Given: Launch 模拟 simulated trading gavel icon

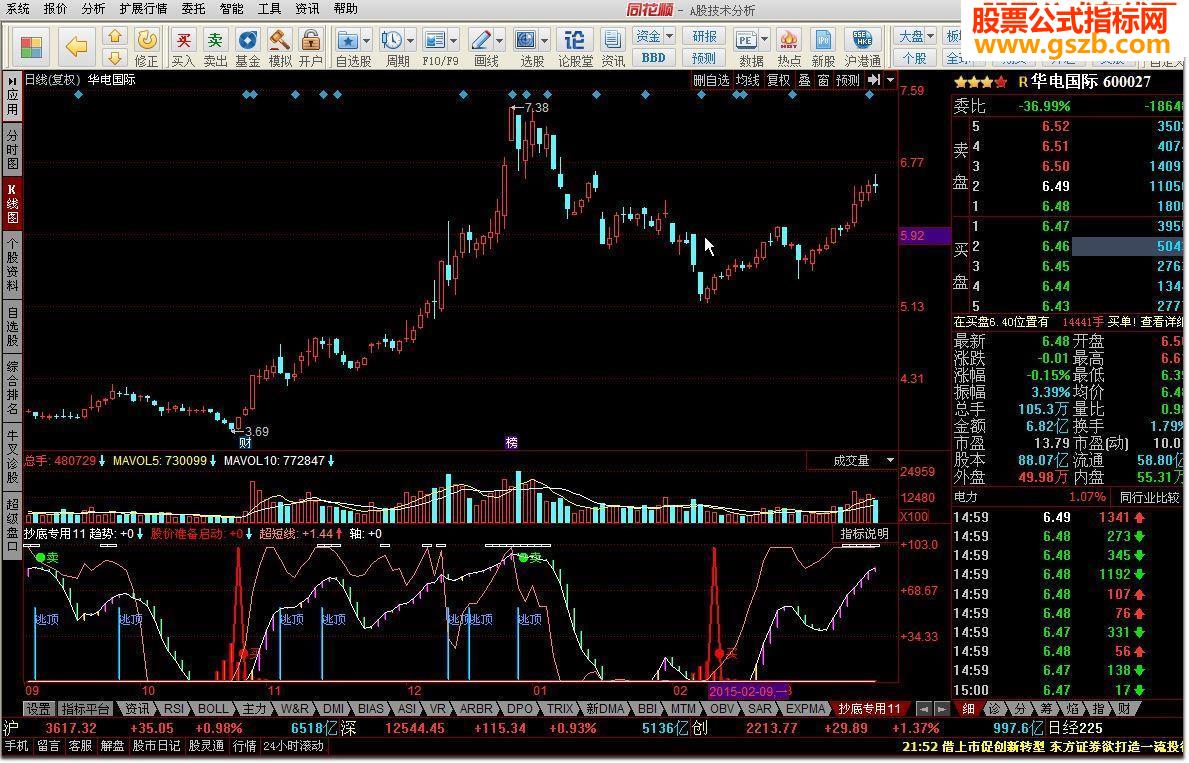Looking at the screenshot, I should click(x=280, y=47).
